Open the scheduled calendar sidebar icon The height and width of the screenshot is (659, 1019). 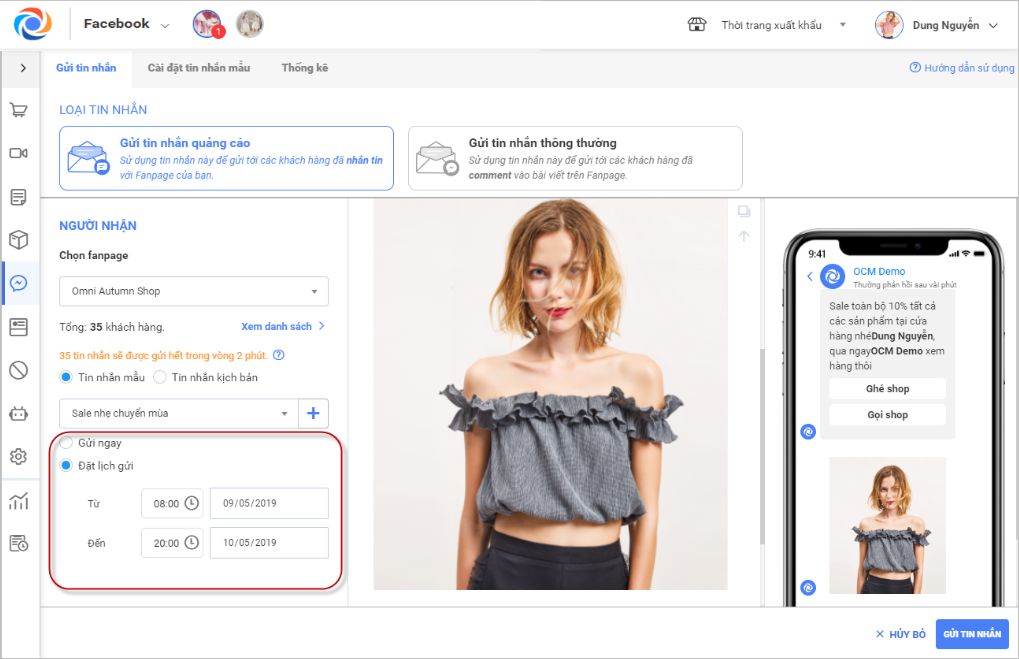(19, 543)
